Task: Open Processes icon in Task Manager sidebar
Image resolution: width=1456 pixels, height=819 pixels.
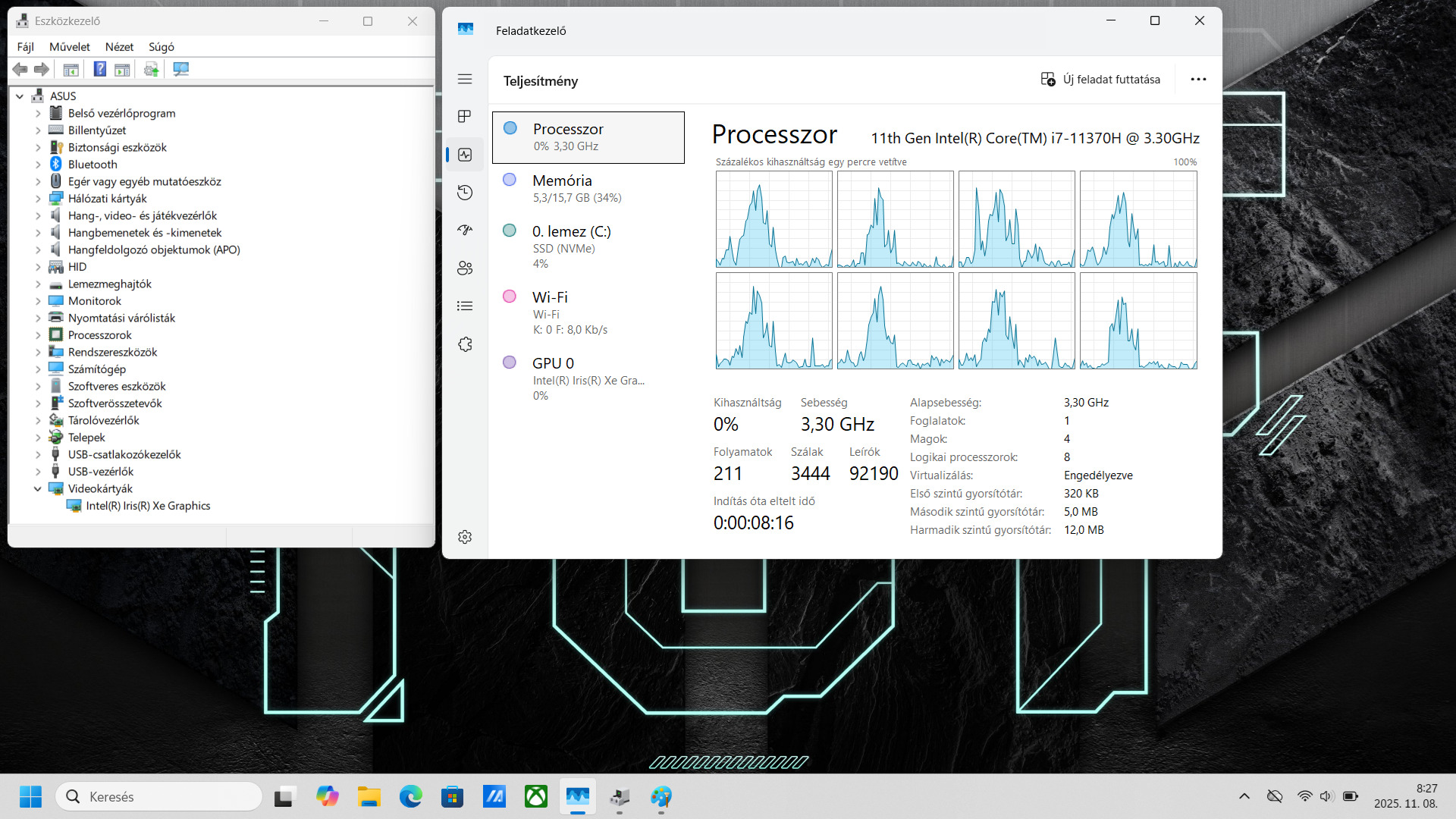Action: [465, 116]
